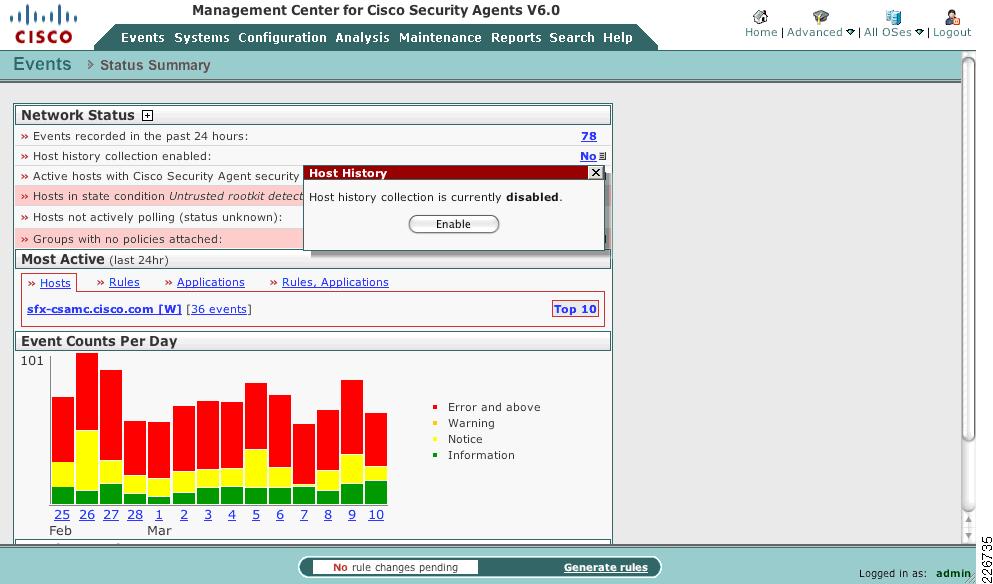This screenshot has height=584, width=993.
Task: Select the Rules, Applications tab
Action: [x=335, y=282]
